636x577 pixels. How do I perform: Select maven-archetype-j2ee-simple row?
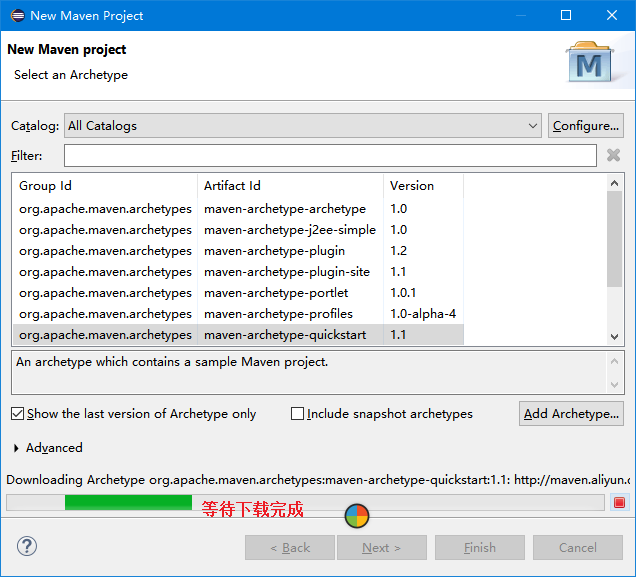point(238,230)
